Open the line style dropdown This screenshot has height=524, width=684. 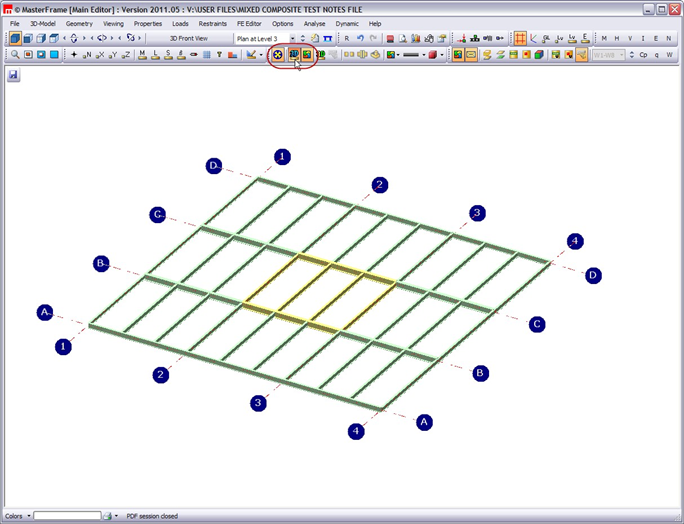click(x=424, y=54)
